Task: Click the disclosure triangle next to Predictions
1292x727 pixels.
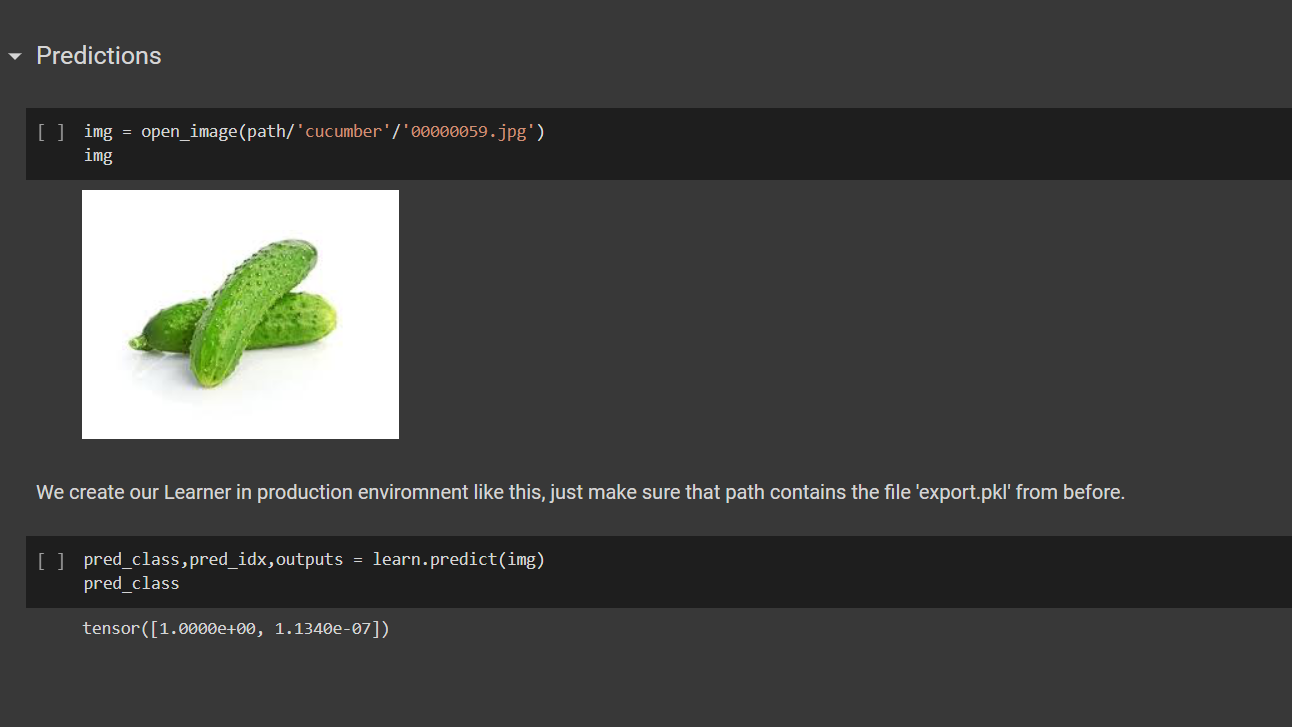Action: 14,57
